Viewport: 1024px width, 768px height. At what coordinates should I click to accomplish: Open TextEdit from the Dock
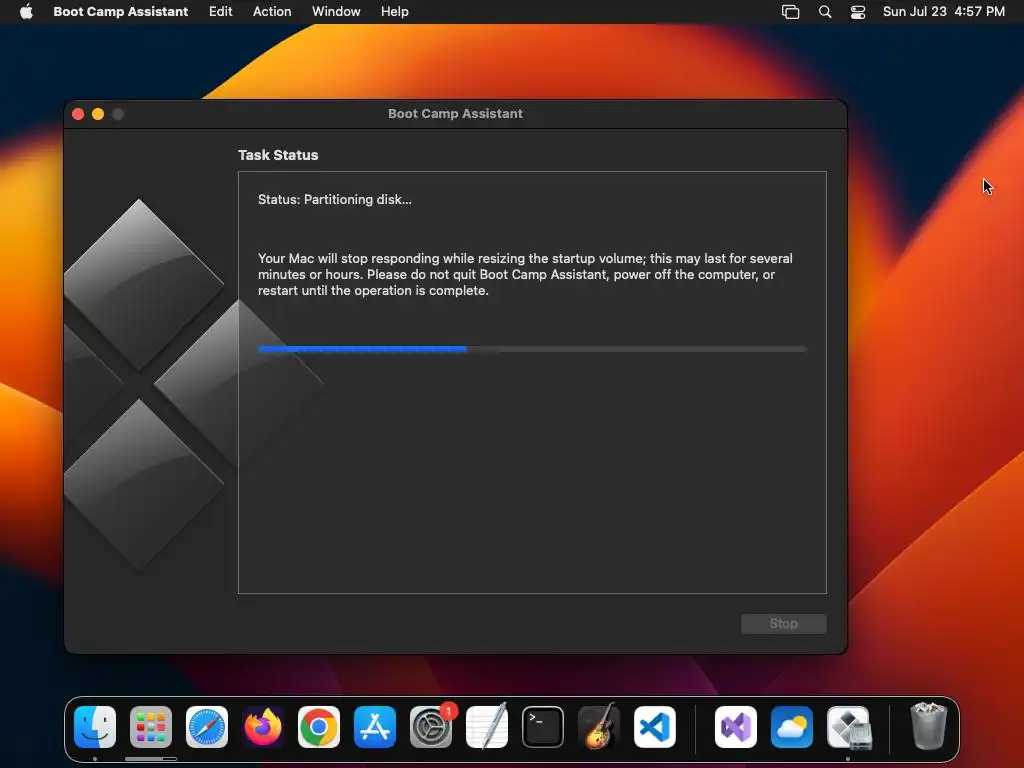(x=487, y=727)
